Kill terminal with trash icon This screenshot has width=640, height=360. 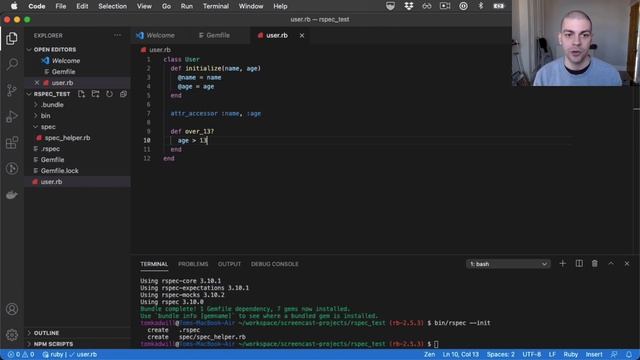(595, 264)
